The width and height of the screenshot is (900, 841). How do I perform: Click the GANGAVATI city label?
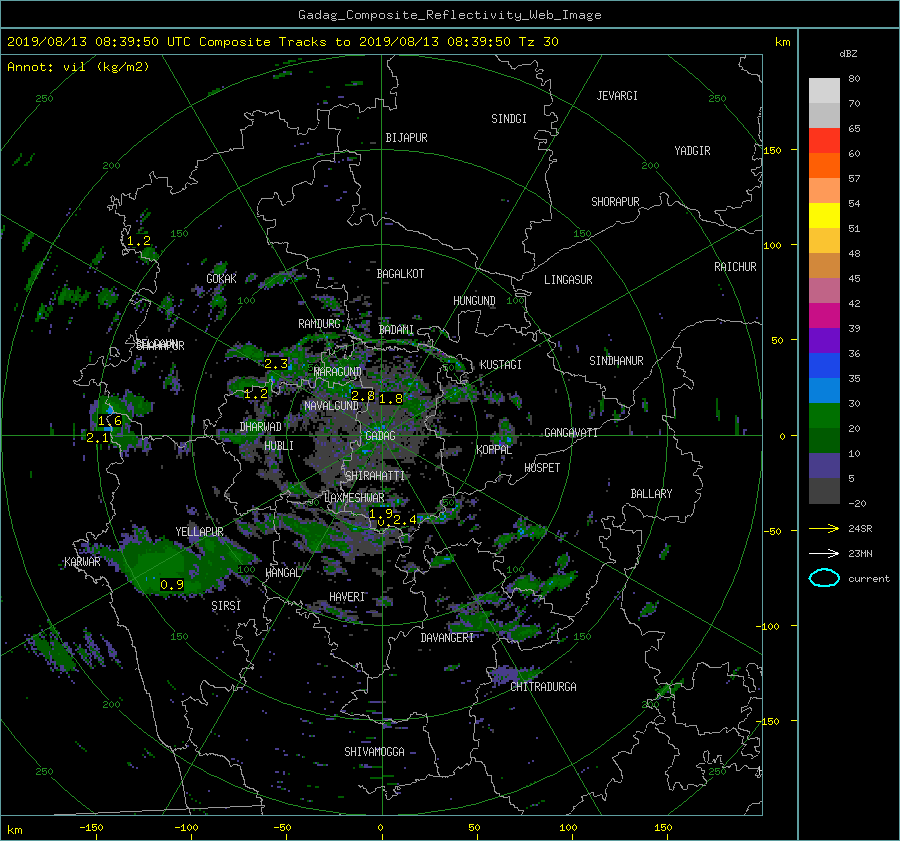[x=571, y=433]
